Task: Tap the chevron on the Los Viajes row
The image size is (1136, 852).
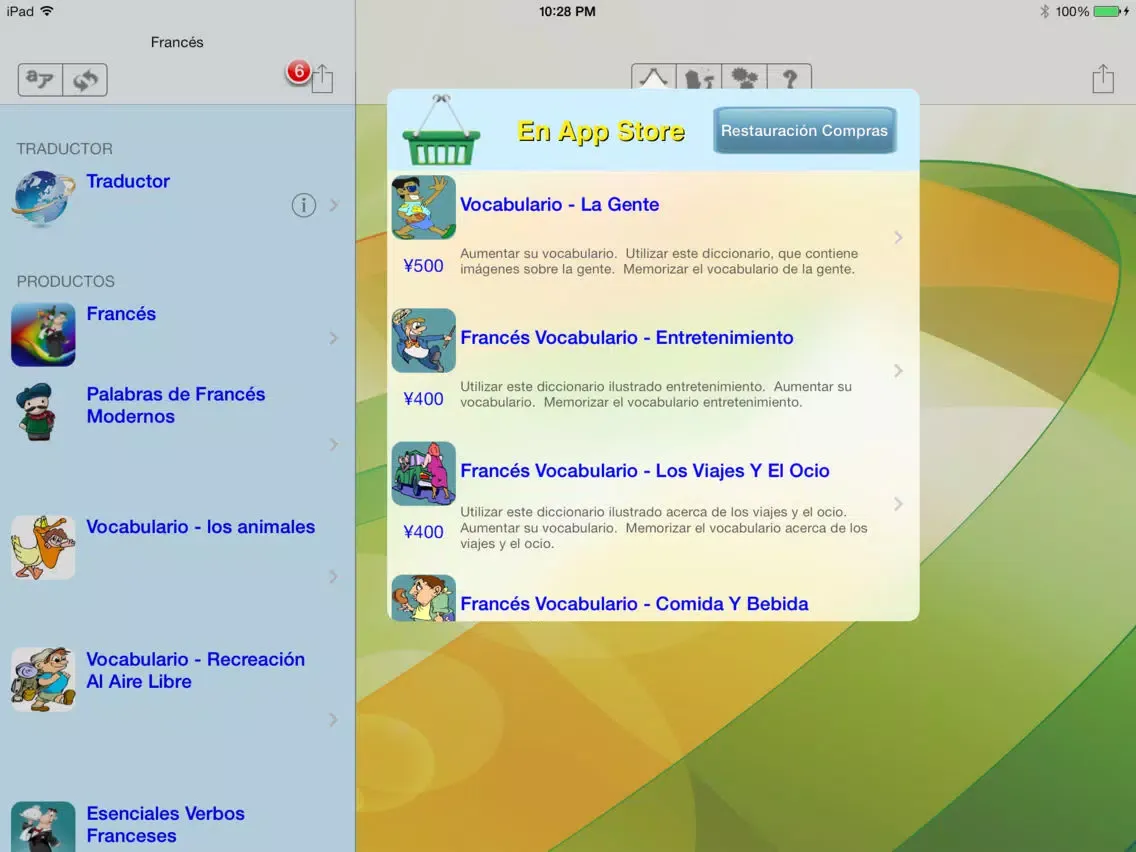Action: (898, 504)
